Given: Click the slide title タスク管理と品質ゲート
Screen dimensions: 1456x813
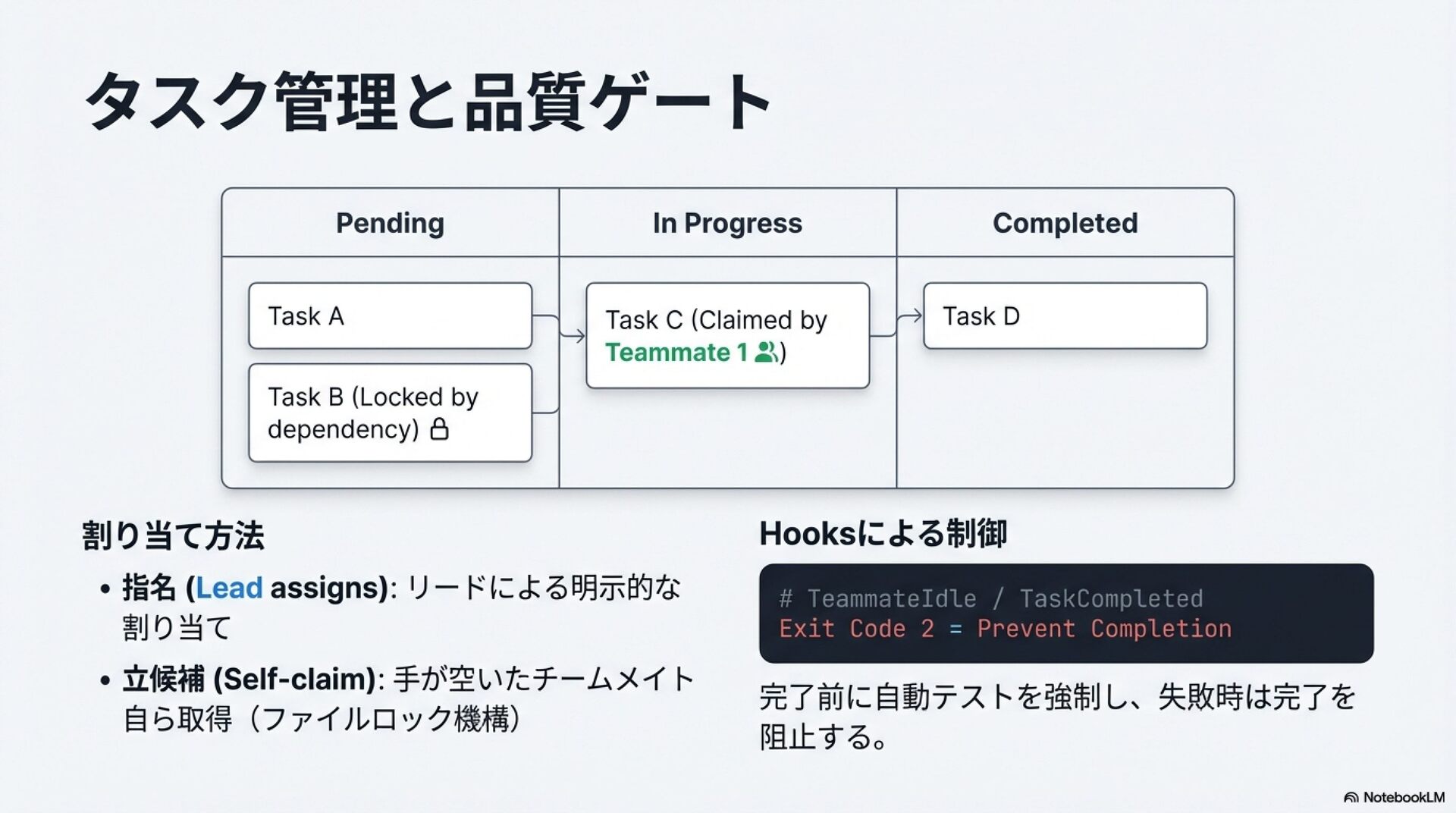Looking at the screenshot, I should (428, 102).
